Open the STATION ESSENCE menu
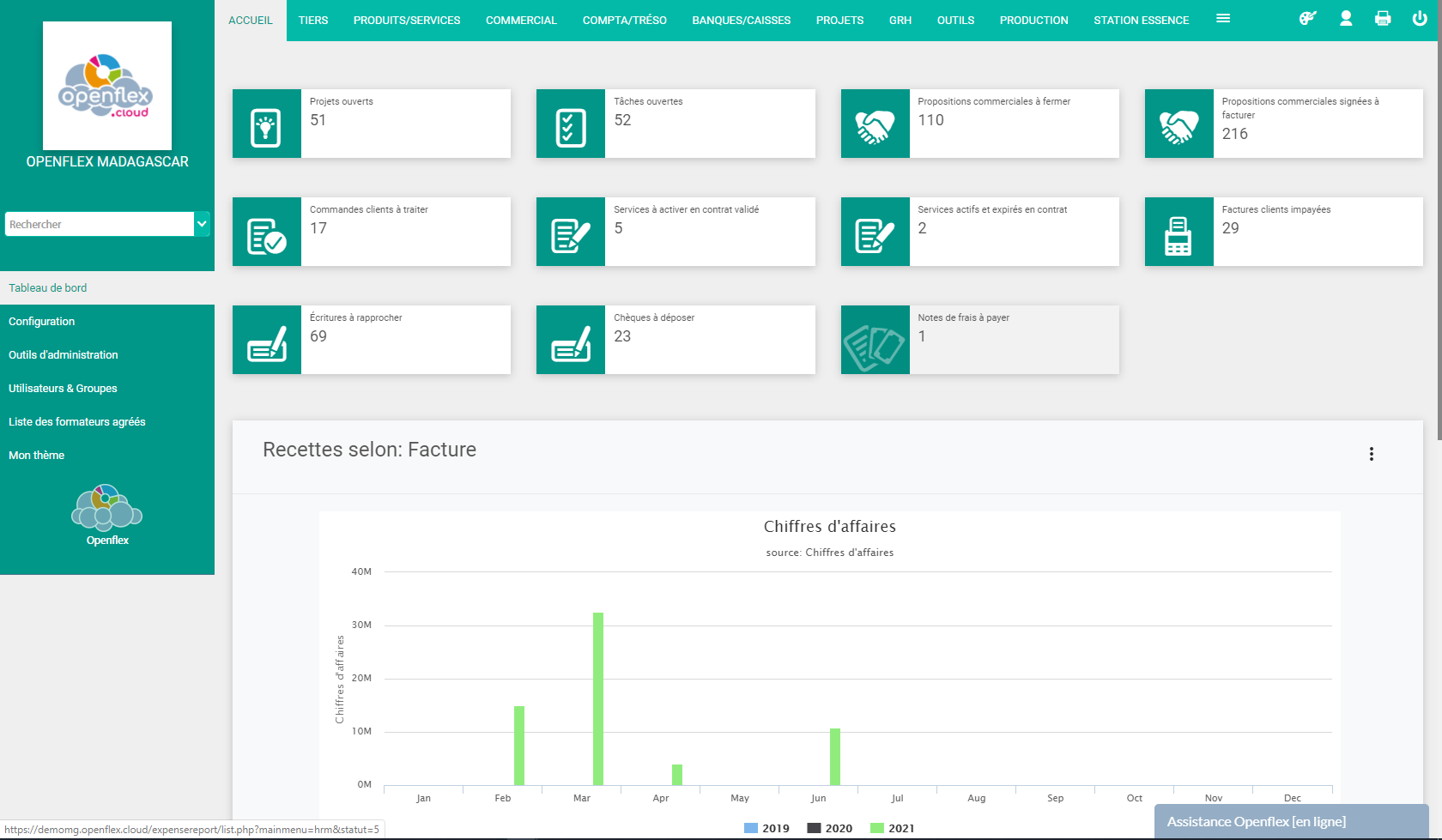 1142,21
